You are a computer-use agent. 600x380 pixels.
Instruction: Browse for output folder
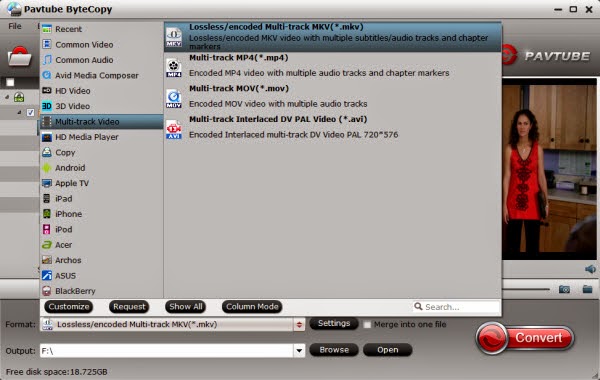(334, 350)
